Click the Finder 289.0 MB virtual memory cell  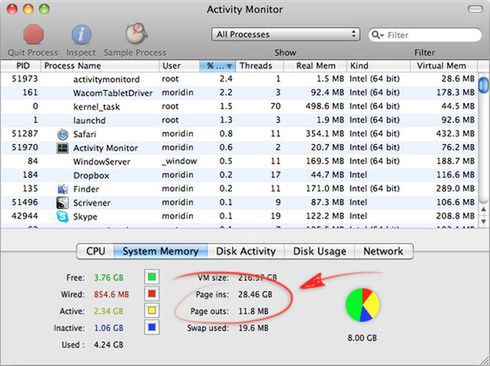point(455,189)
